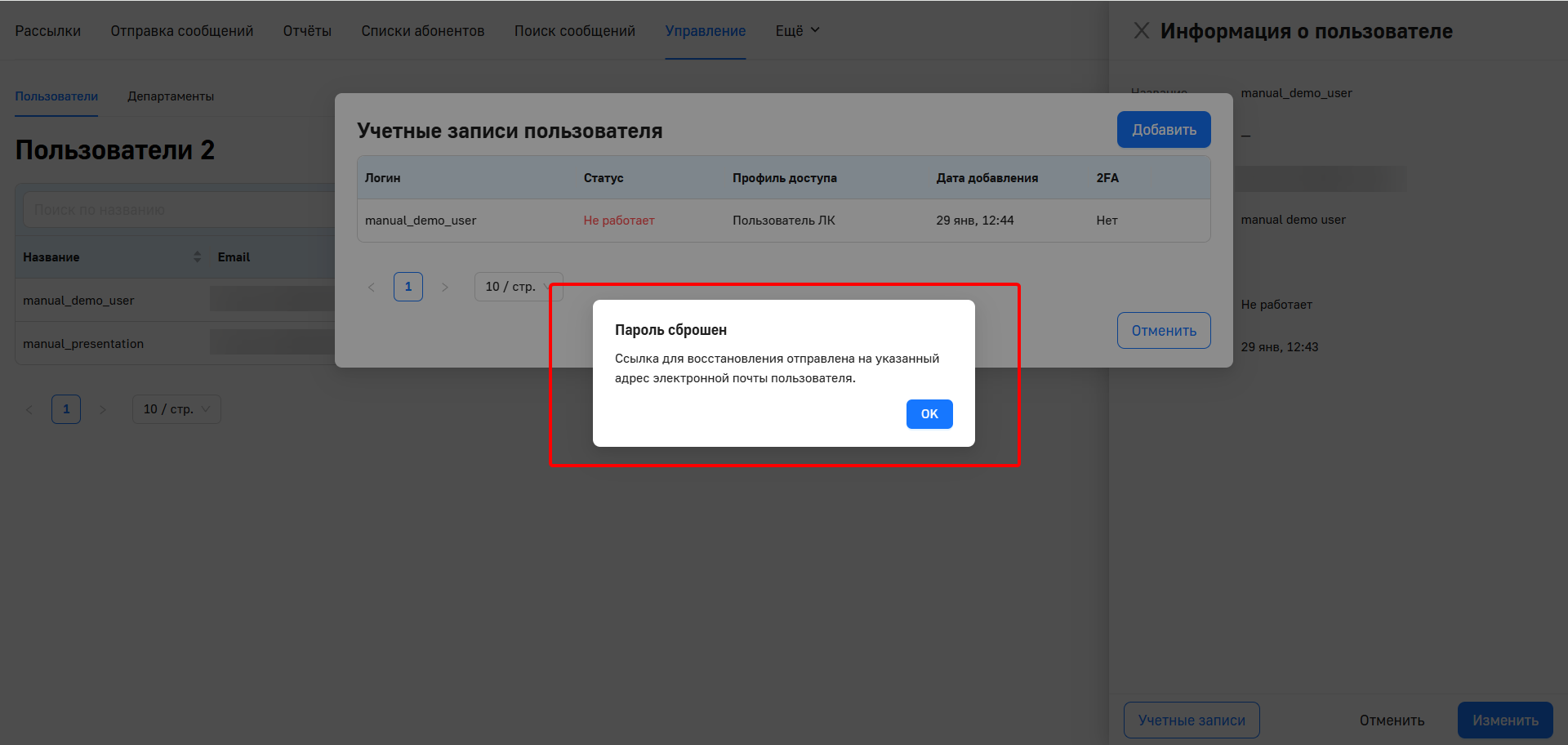This screenshot has width=1568, height=745.
Task: Open users list page size dropdown
Action: [x=176, y=409]
